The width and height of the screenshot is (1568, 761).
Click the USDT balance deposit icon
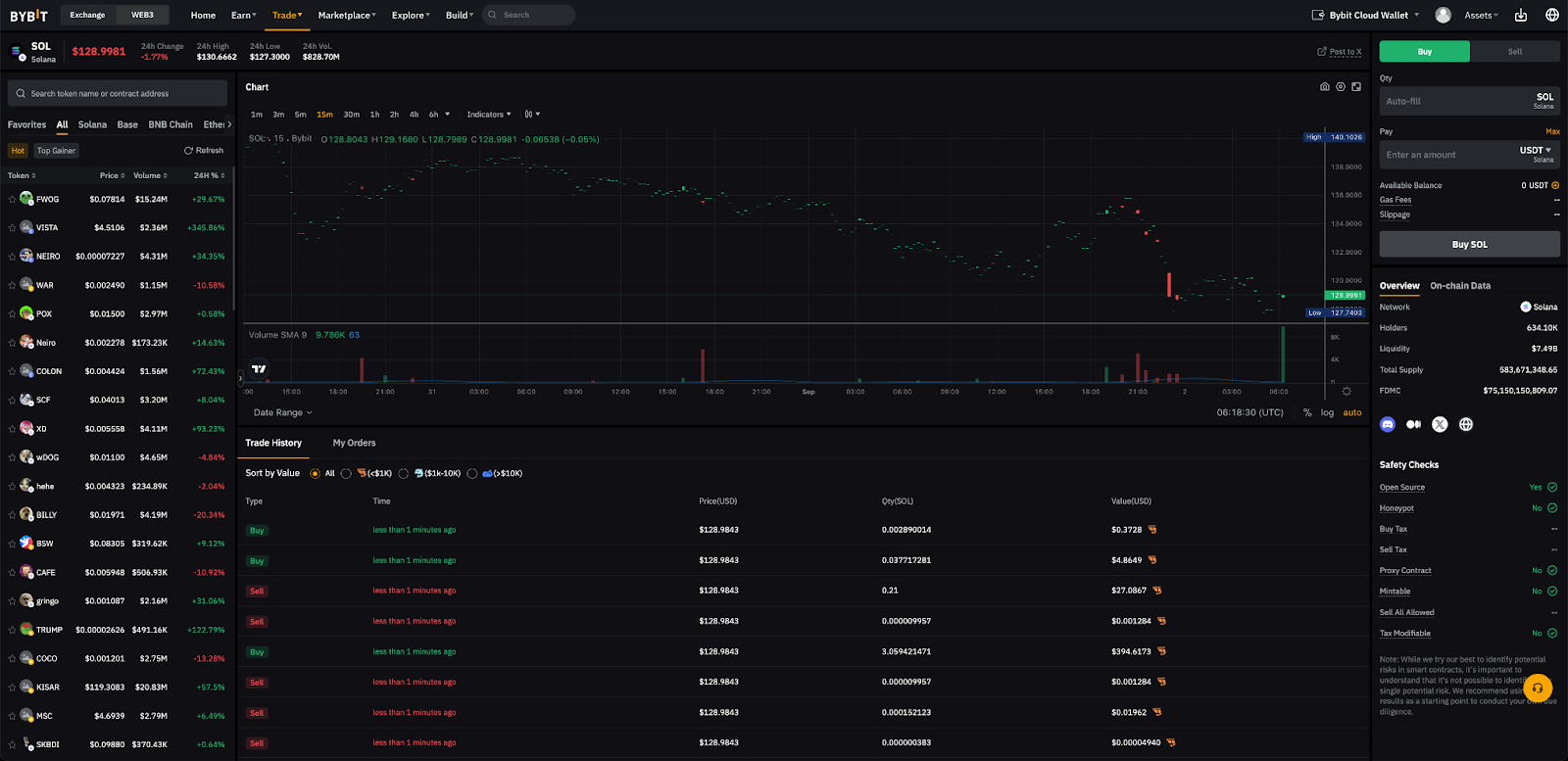(1555, 185)
